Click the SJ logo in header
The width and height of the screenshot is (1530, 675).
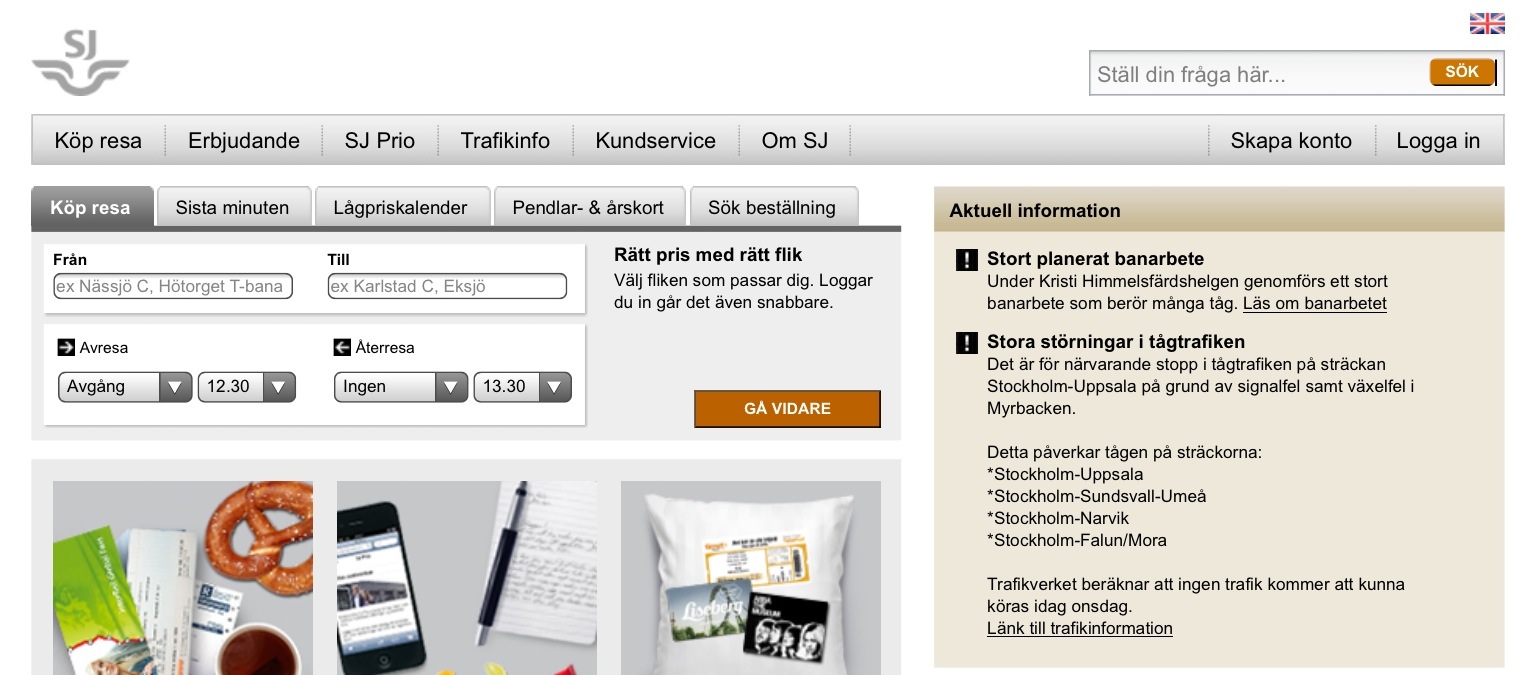tap(80, 62)
